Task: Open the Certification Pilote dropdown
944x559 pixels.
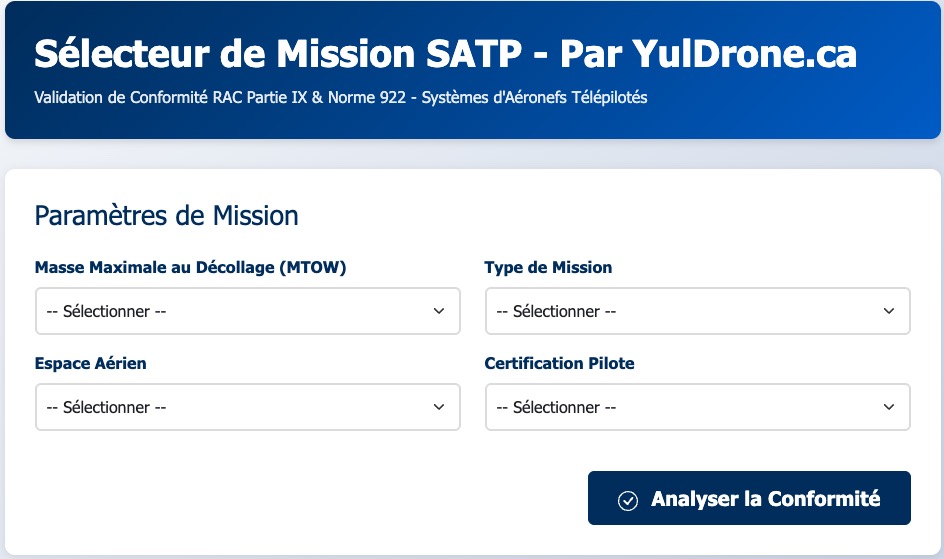Action: (x=698, y=407)
